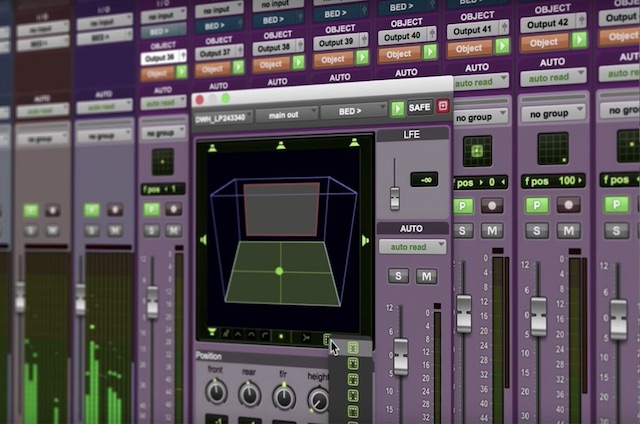Image resolution: width=640 pixels, height=424 pixels.
Task: Click the scissors-shaped icon in the panner toolbar
Action: pyautogui.click(x=305, y=337)
